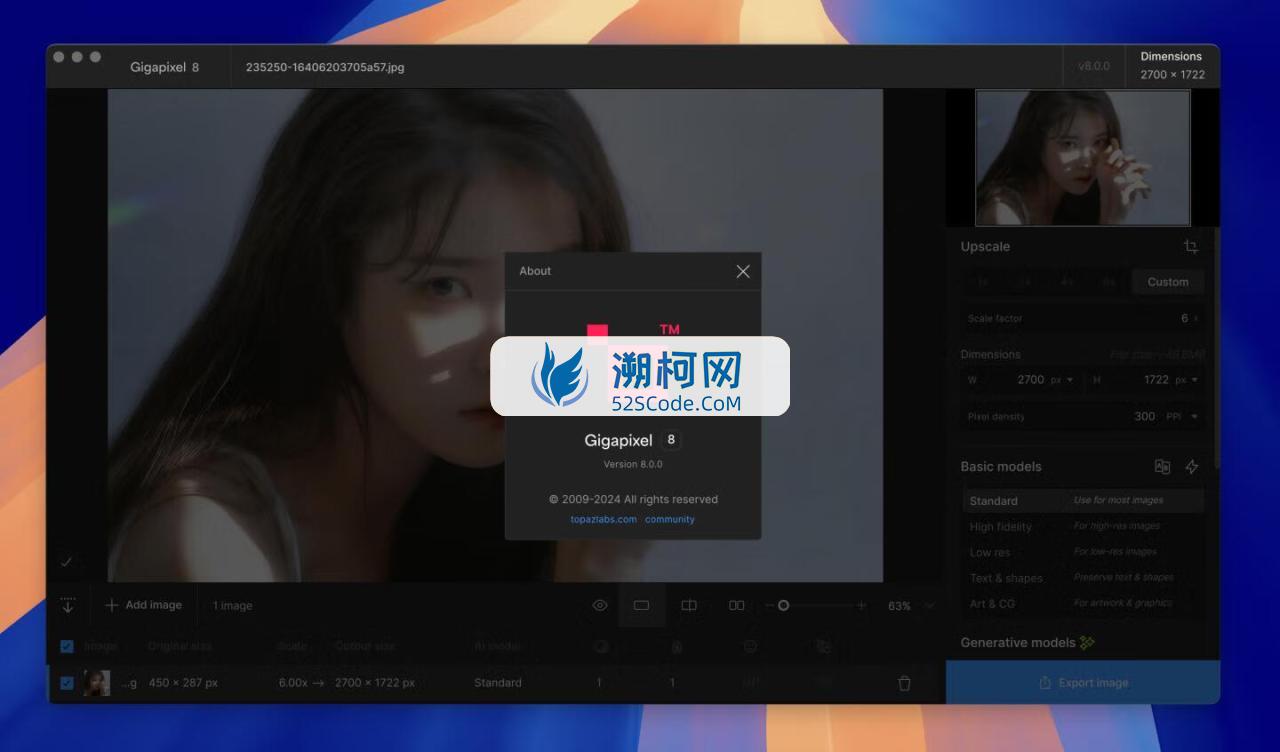Click the Scale factor value field
Screen dimensions: 1280x752
coord(1082,318)
